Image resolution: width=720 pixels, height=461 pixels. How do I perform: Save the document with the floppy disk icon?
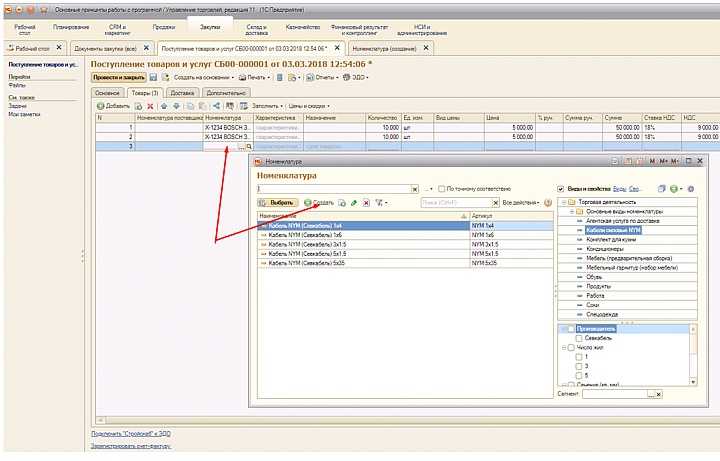[154, 78]
